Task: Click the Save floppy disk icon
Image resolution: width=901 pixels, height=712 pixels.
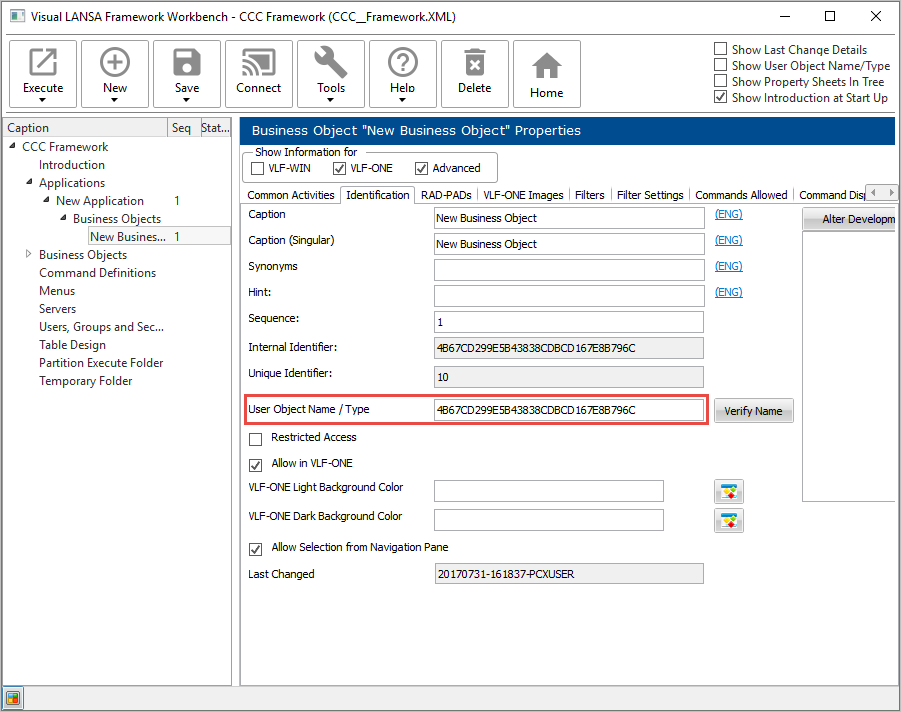Action: pos(187,64)
